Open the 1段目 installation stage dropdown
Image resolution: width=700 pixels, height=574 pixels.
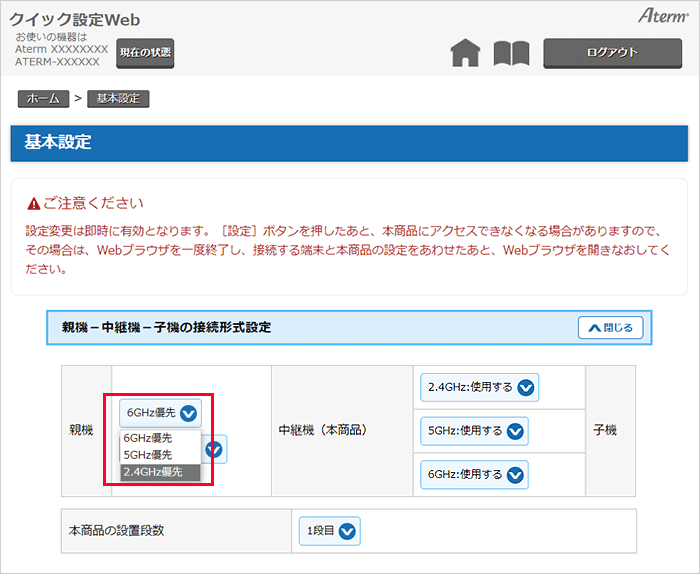point(329,531)
